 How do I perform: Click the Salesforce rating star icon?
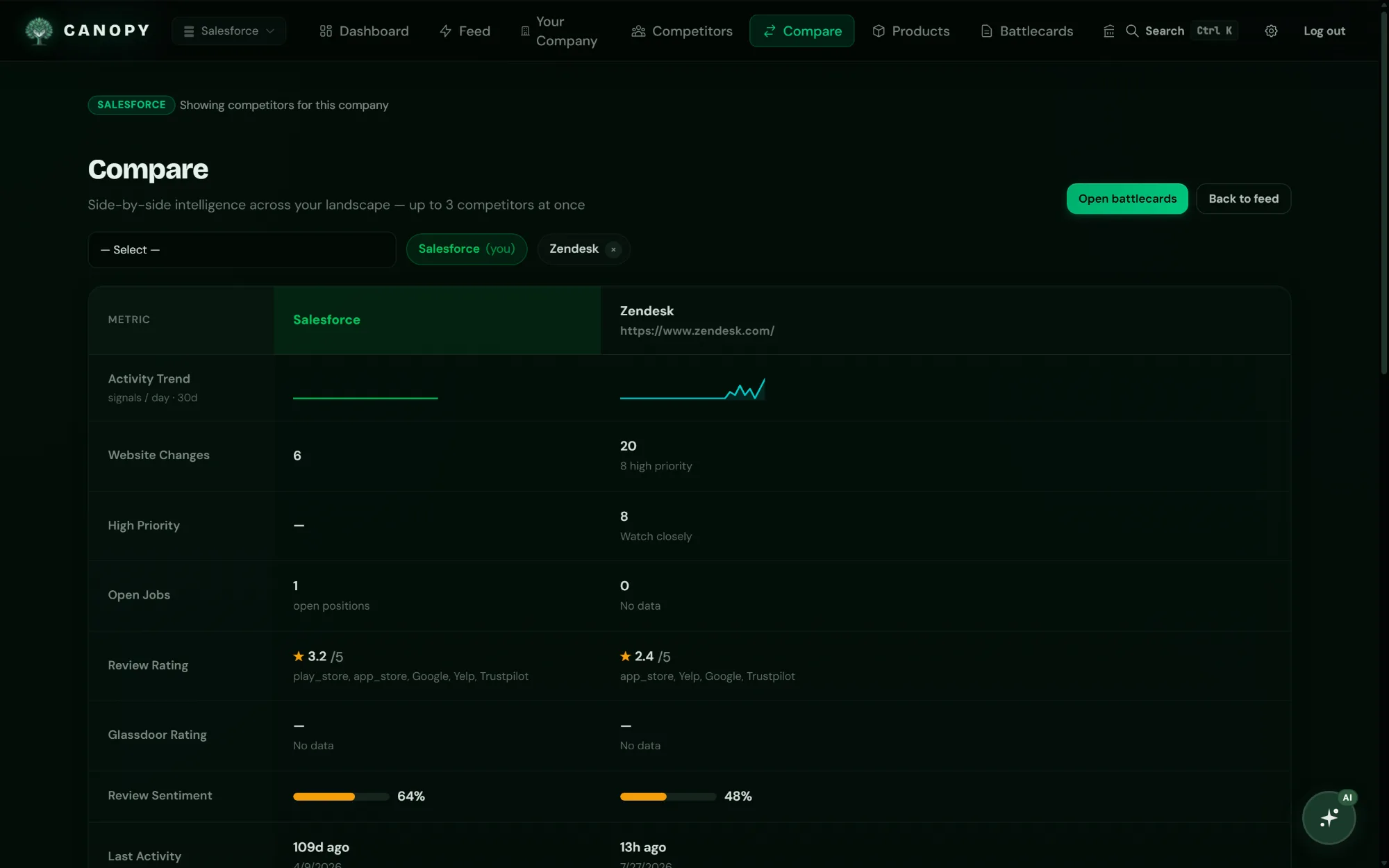point(299,656)
